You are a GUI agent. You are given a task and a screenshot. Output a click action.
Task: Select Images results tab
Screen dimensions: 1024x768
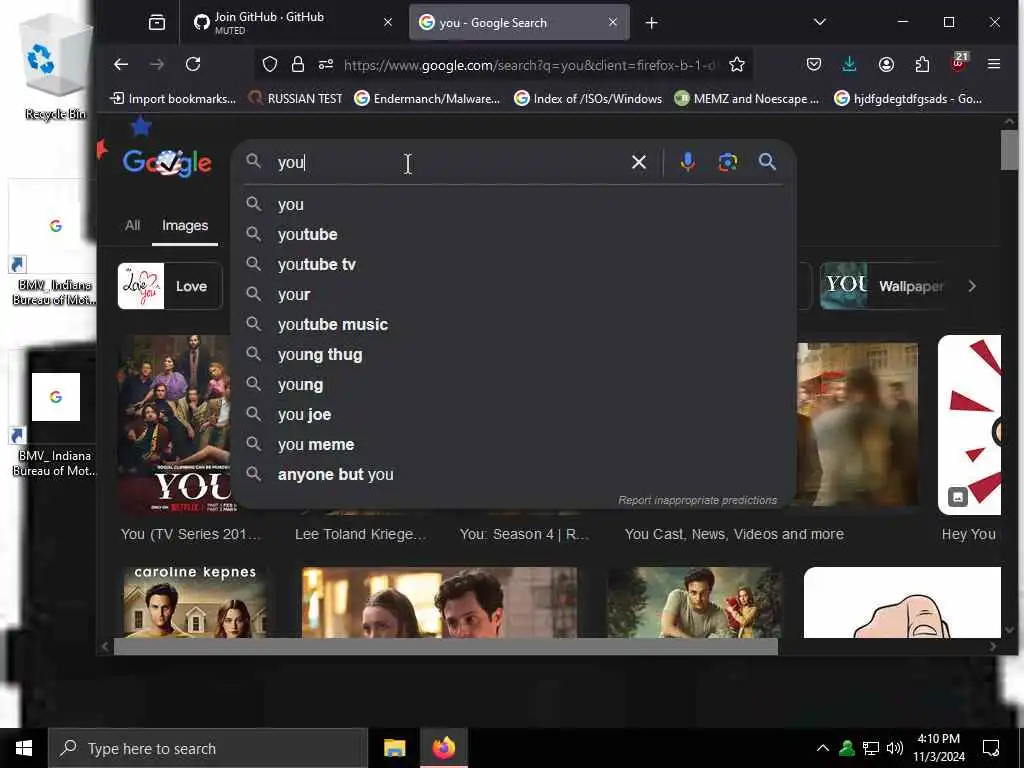[185, 225]
